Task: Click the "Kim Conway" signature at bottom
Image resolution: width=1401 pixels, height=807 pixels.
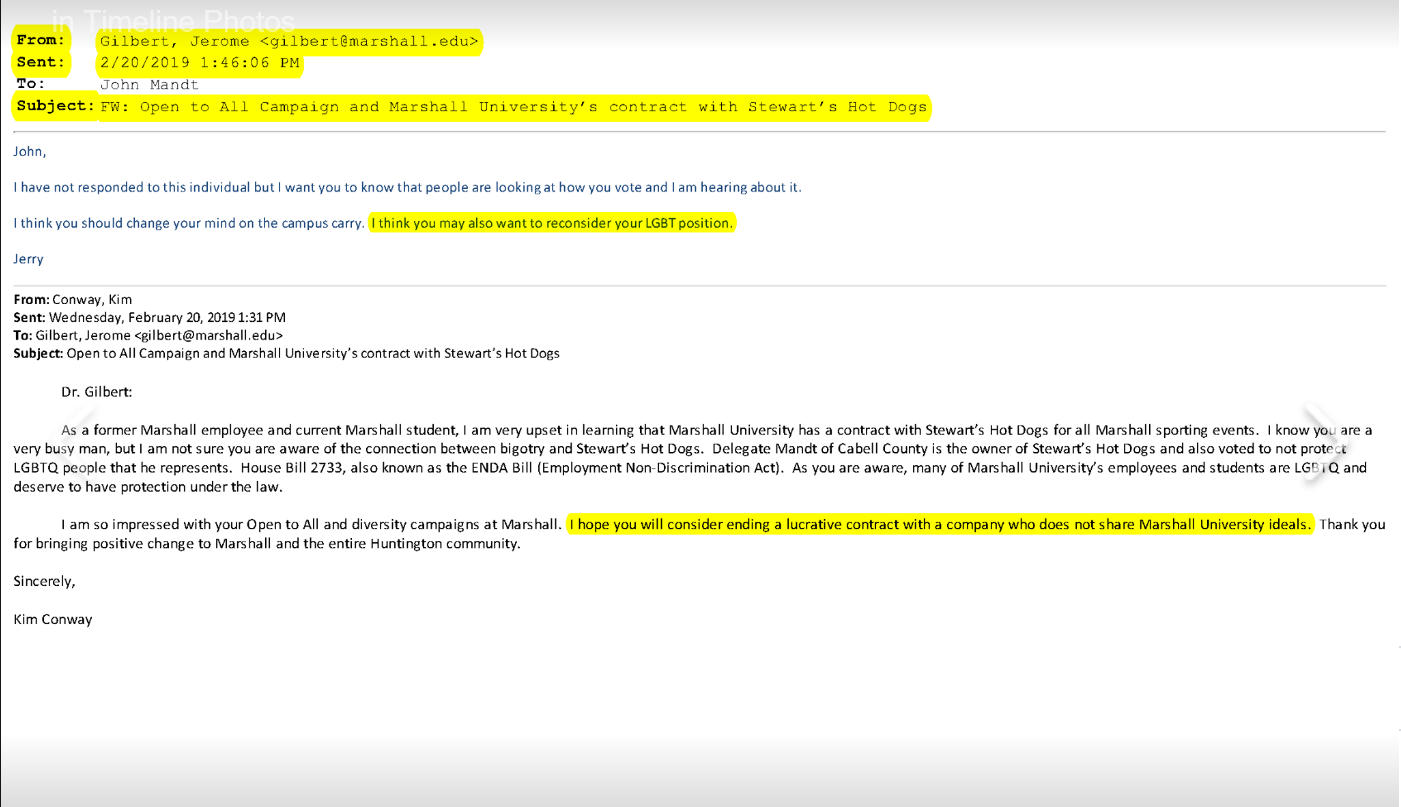Action: (53, 619)
